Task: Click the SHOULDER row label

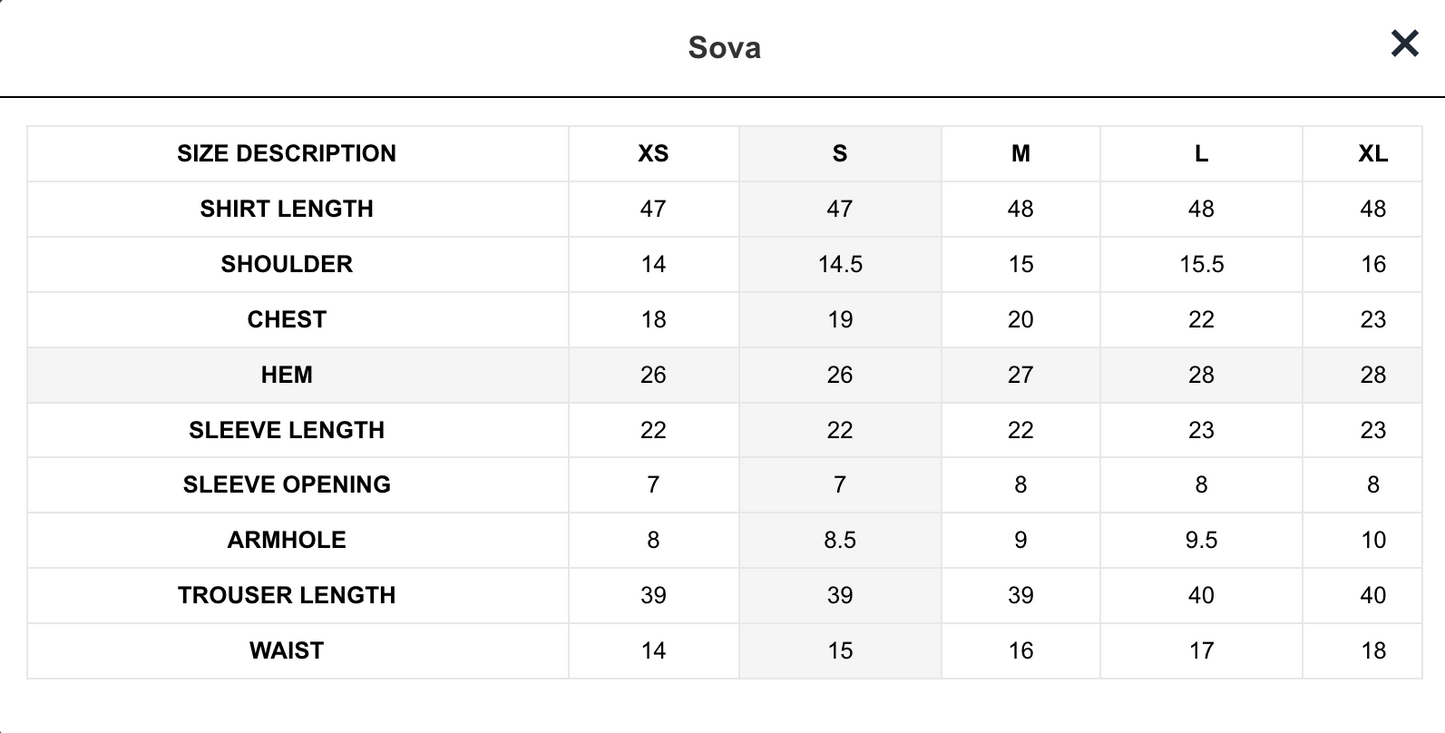Action: tap(286, 264)
